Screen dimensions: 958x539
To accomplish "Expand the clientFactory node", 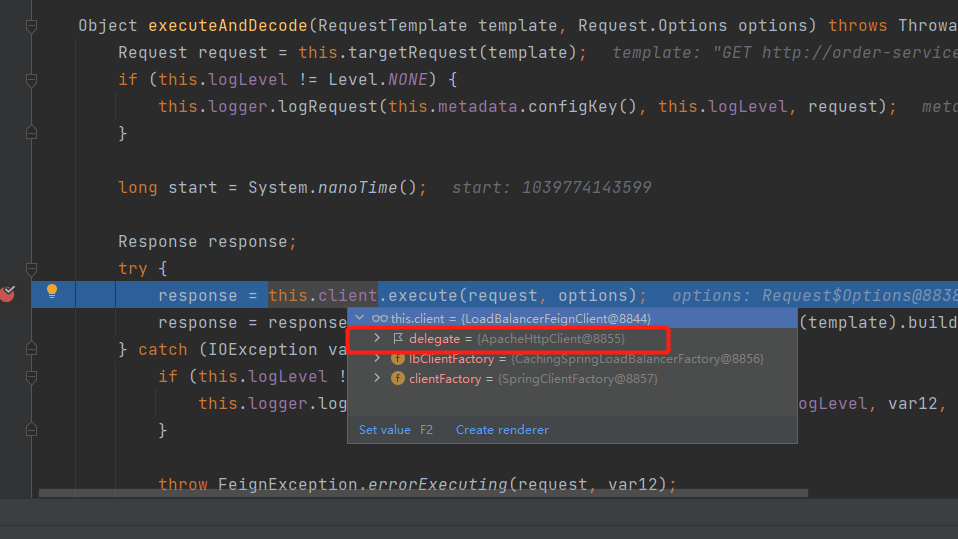I will [377, 379].
